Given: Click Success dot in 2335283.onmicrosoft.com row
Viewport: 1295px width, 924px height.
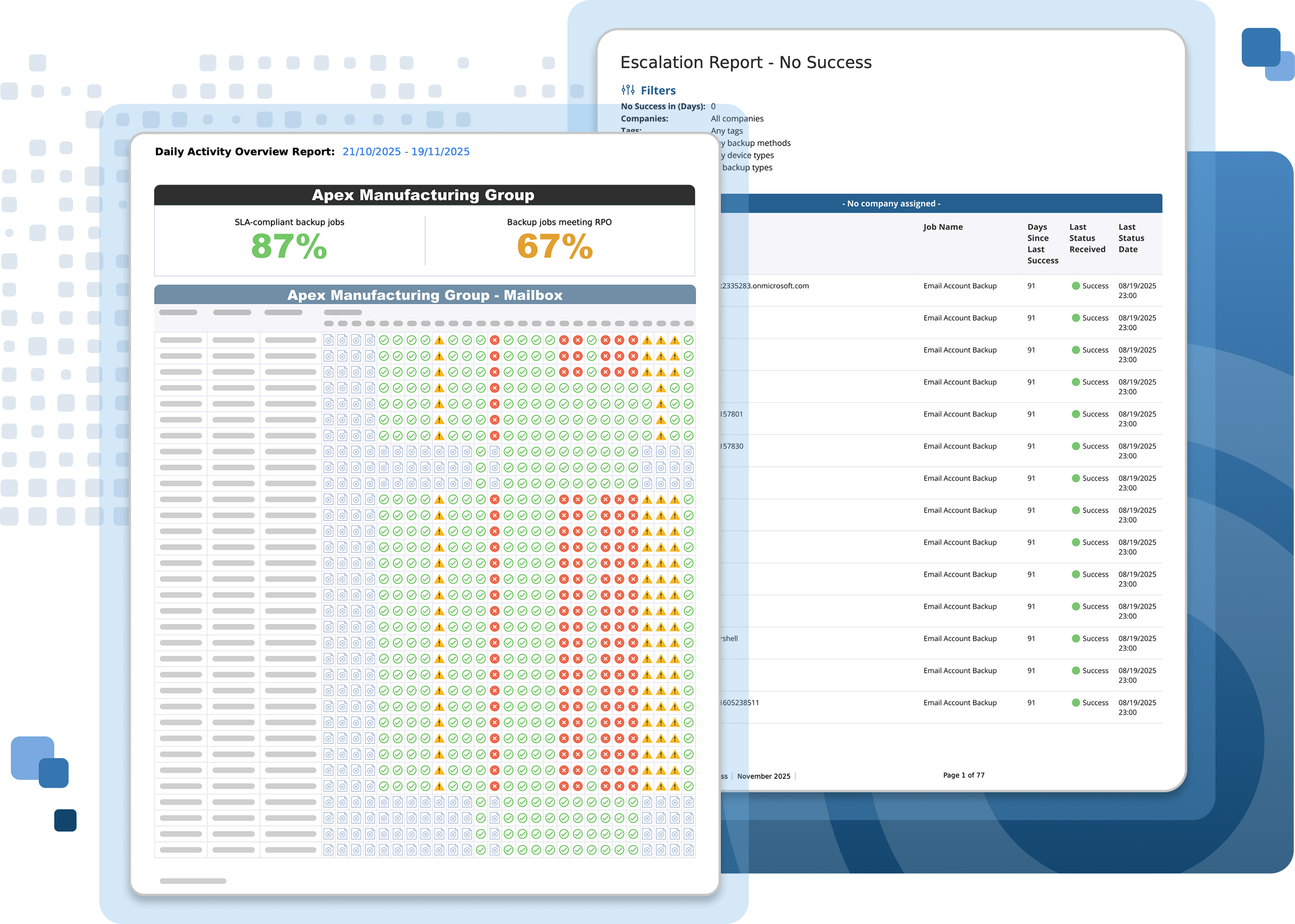Looking at the screenshot, I should coord(1075,286).
